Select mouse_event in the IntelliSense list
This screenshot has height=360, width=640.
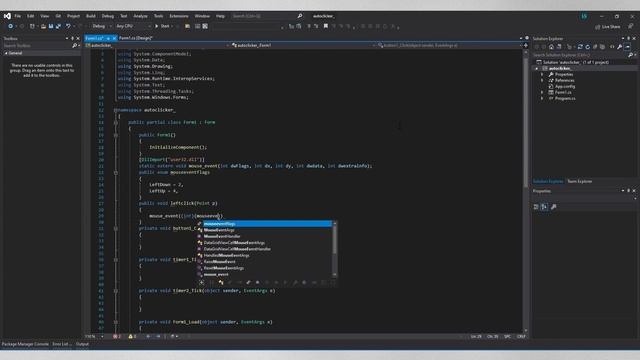[264, 274]
